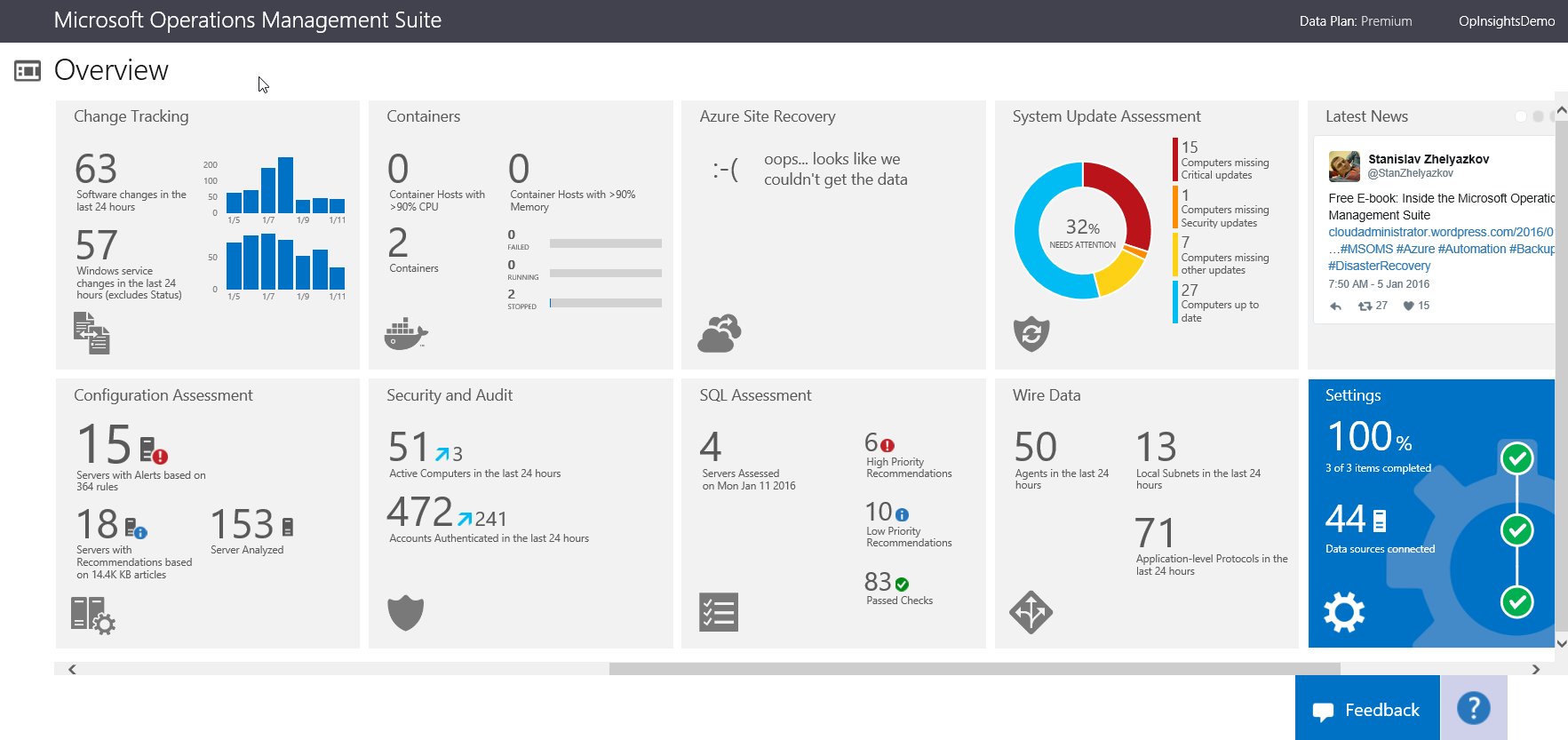
Task: Click the Docker whale Containers icon
Action: (405, 334)
